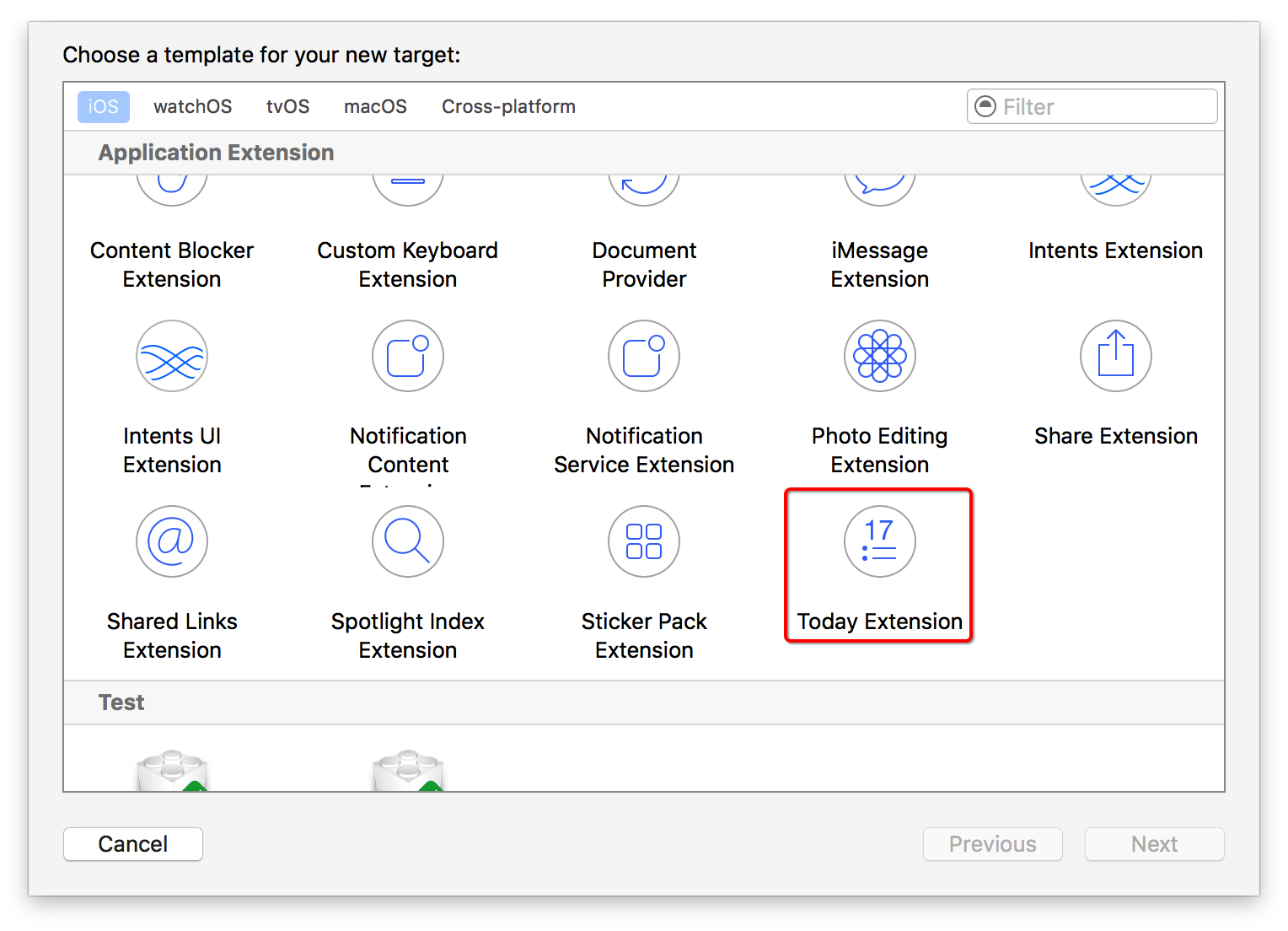This screenshot has height=931, width=1288.
Task: Pick the Notification Service Extension icon
Action: pos(644,356)
